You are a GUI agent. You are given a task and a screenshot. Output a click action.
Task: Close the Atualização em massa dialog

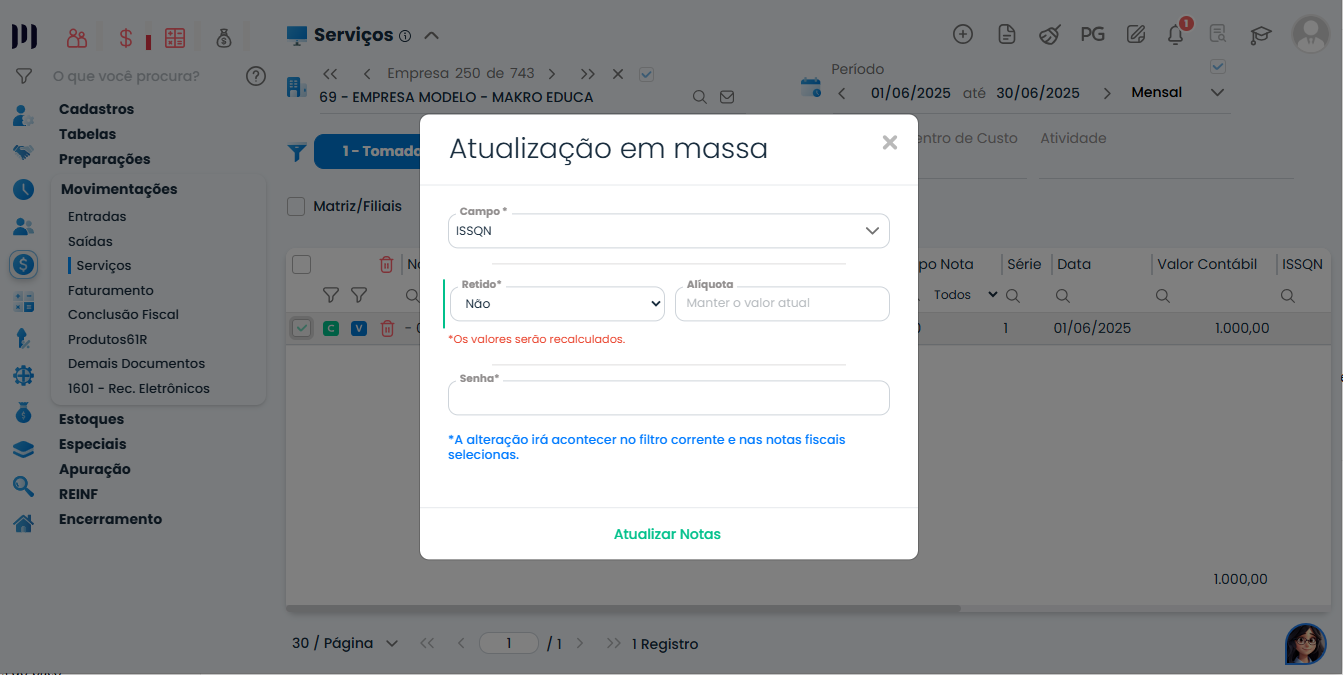[890, 143]
